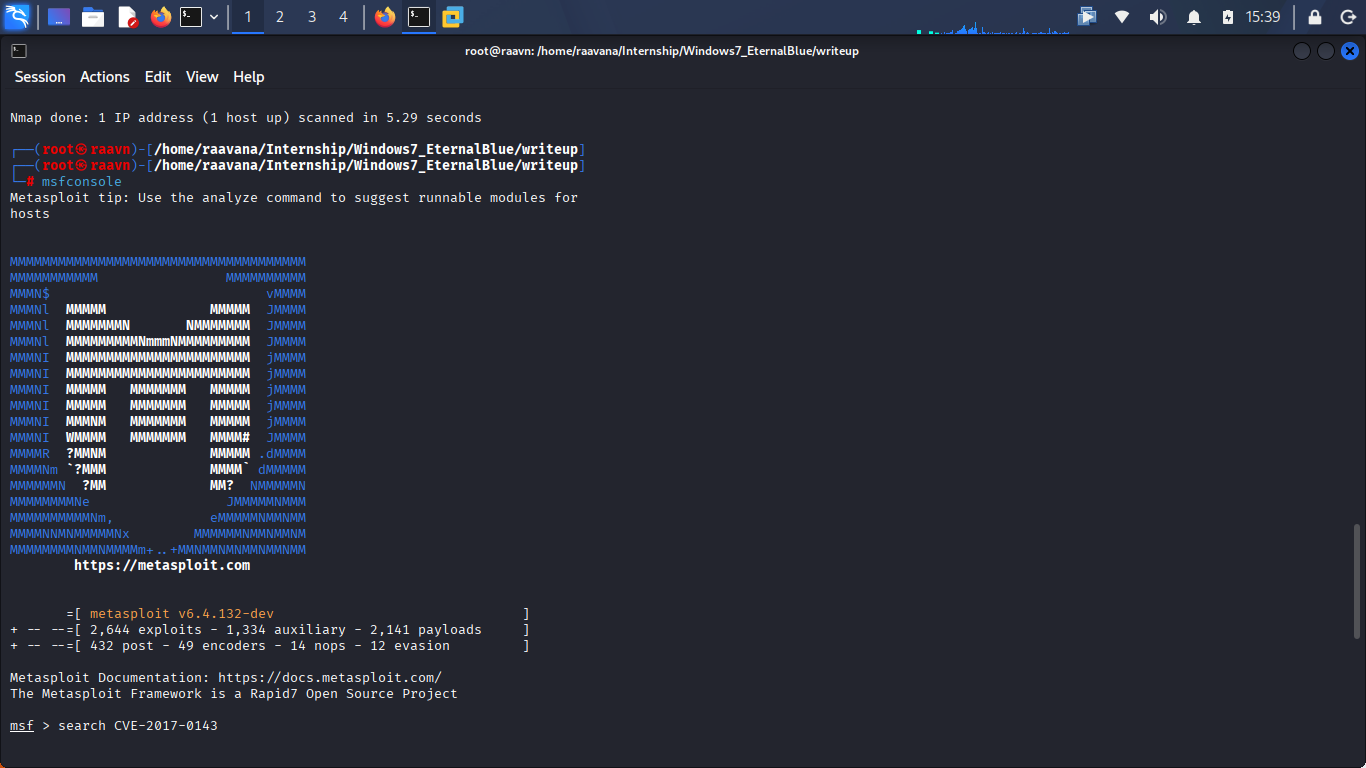Lock the screen with padlock icon

click(1315, 17)
